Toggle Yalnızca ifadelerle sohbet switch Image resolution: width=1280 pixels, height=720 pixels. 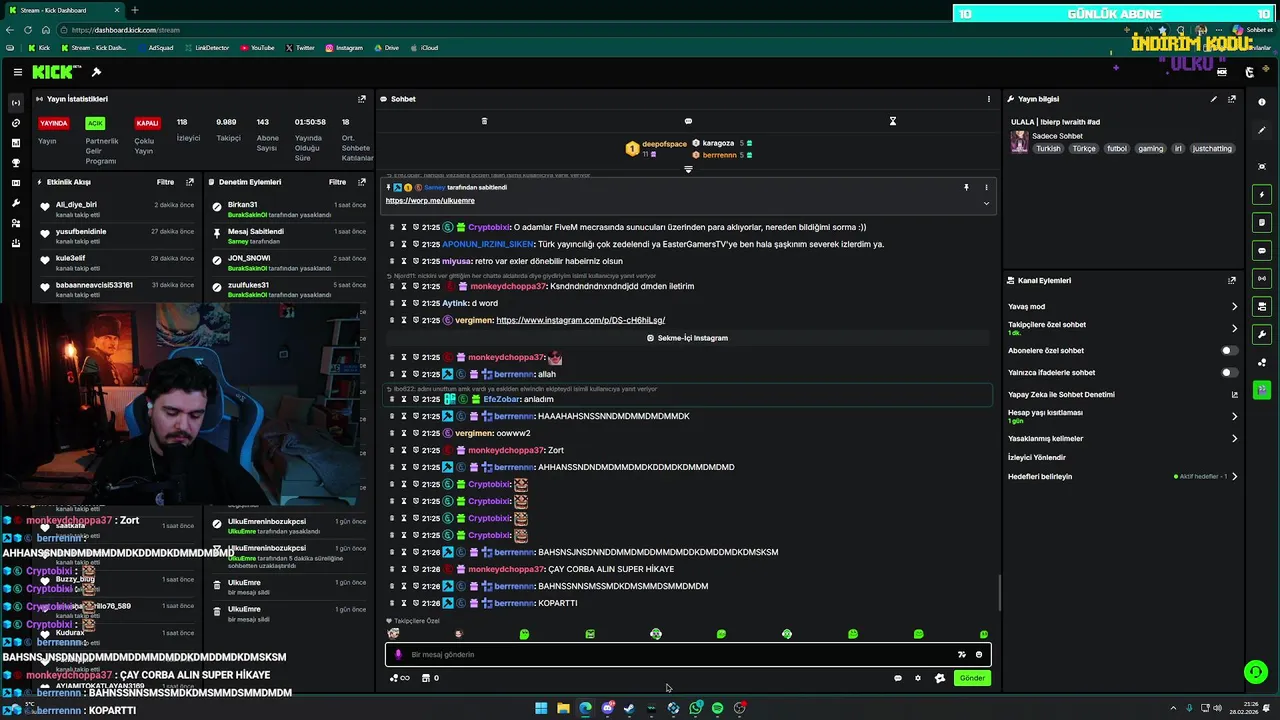pyautogui.click(x=1229, y=373)
